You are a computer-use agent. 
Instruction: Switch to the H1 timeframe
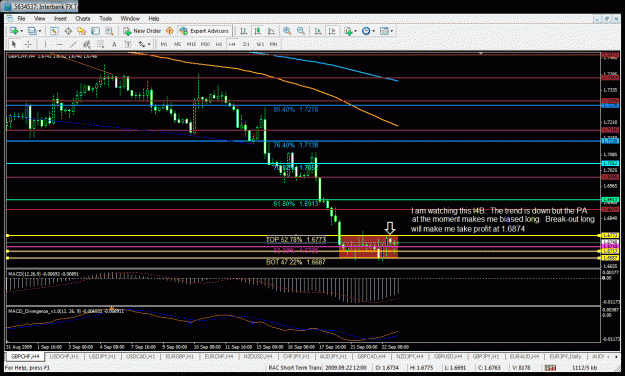218,44
